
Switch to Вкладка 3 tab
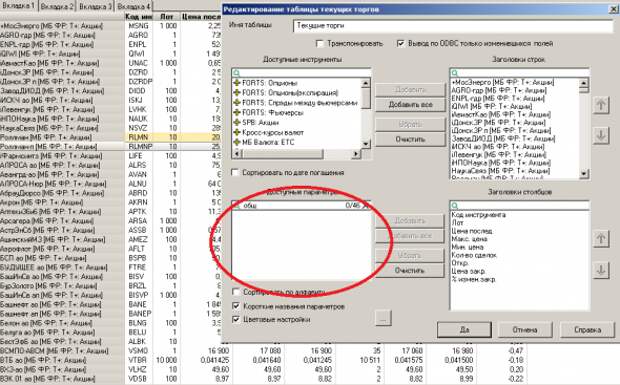click(x=95, y=6)
